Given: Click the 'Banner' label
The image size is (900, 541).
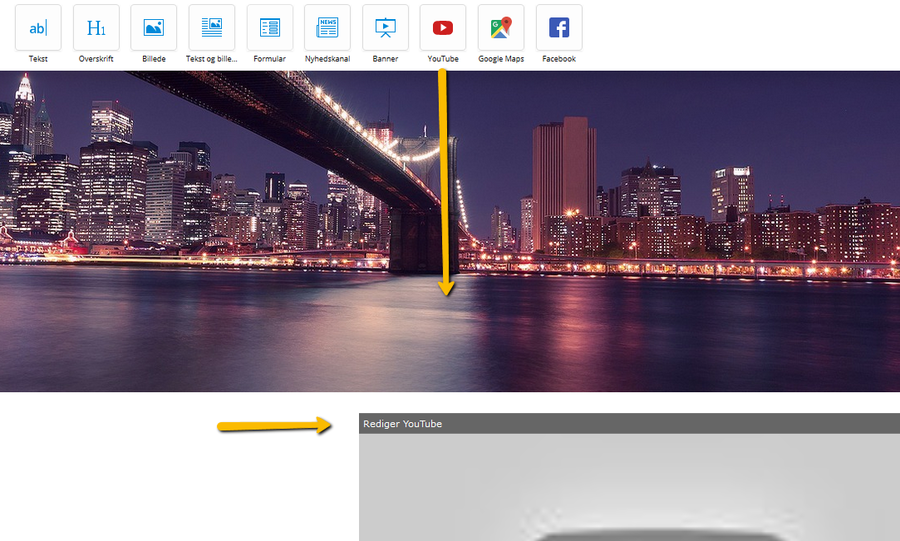Looking at the screenshot, I should pyautogui.click(x=385, y=59).
